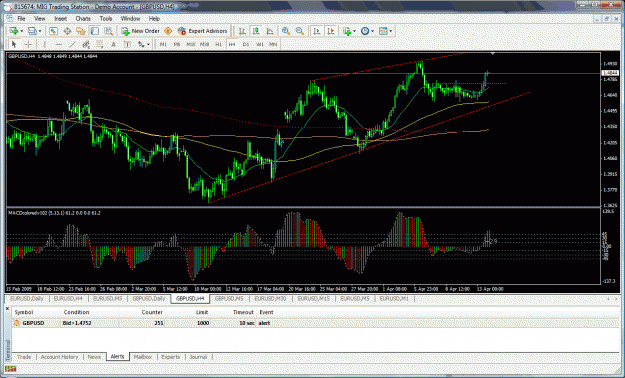Expand the Periods dropdown arrow
The height and width of the screenshot is (378, 625).
(x=372, y=31)
